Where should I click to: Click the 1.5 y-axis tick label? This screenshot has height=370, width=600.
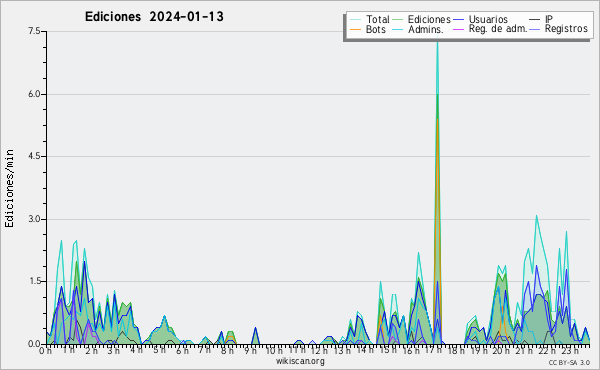point(34,281)
